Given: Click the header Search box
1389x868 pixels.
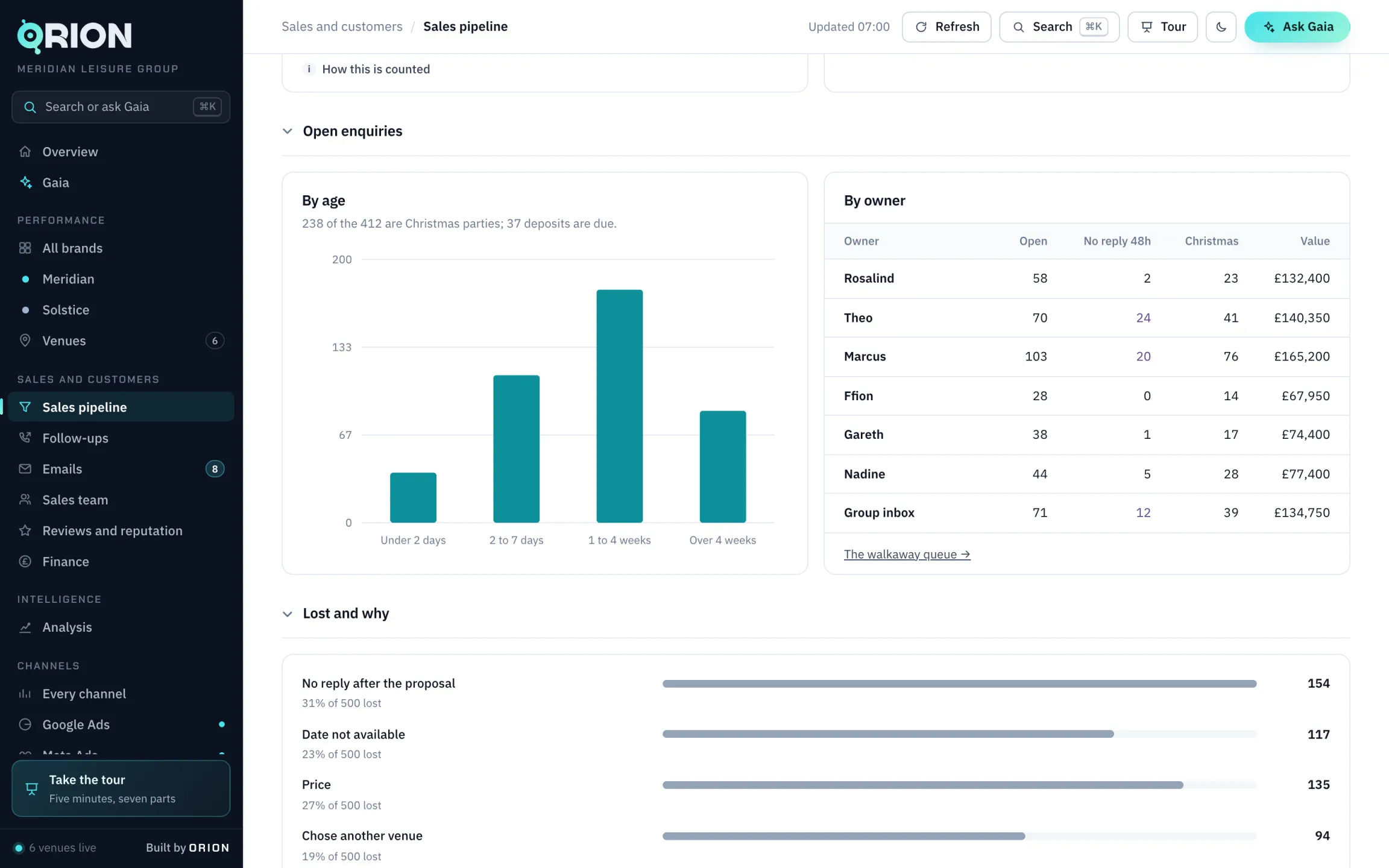Looking at the screenshot, I should coord(1059,27).
